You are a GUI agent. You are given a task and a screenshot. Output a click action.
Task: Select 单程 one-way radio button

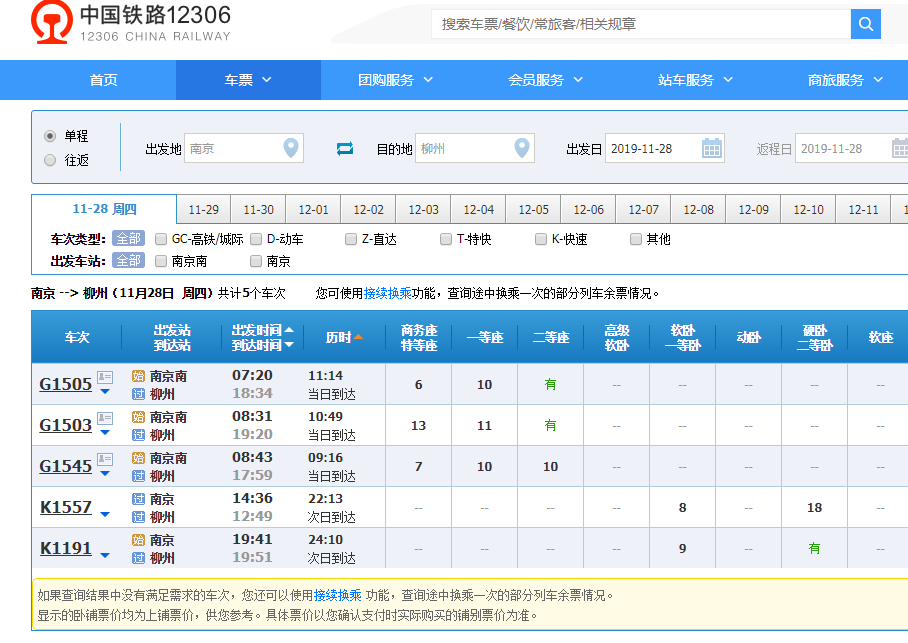(x=50, y=136)
